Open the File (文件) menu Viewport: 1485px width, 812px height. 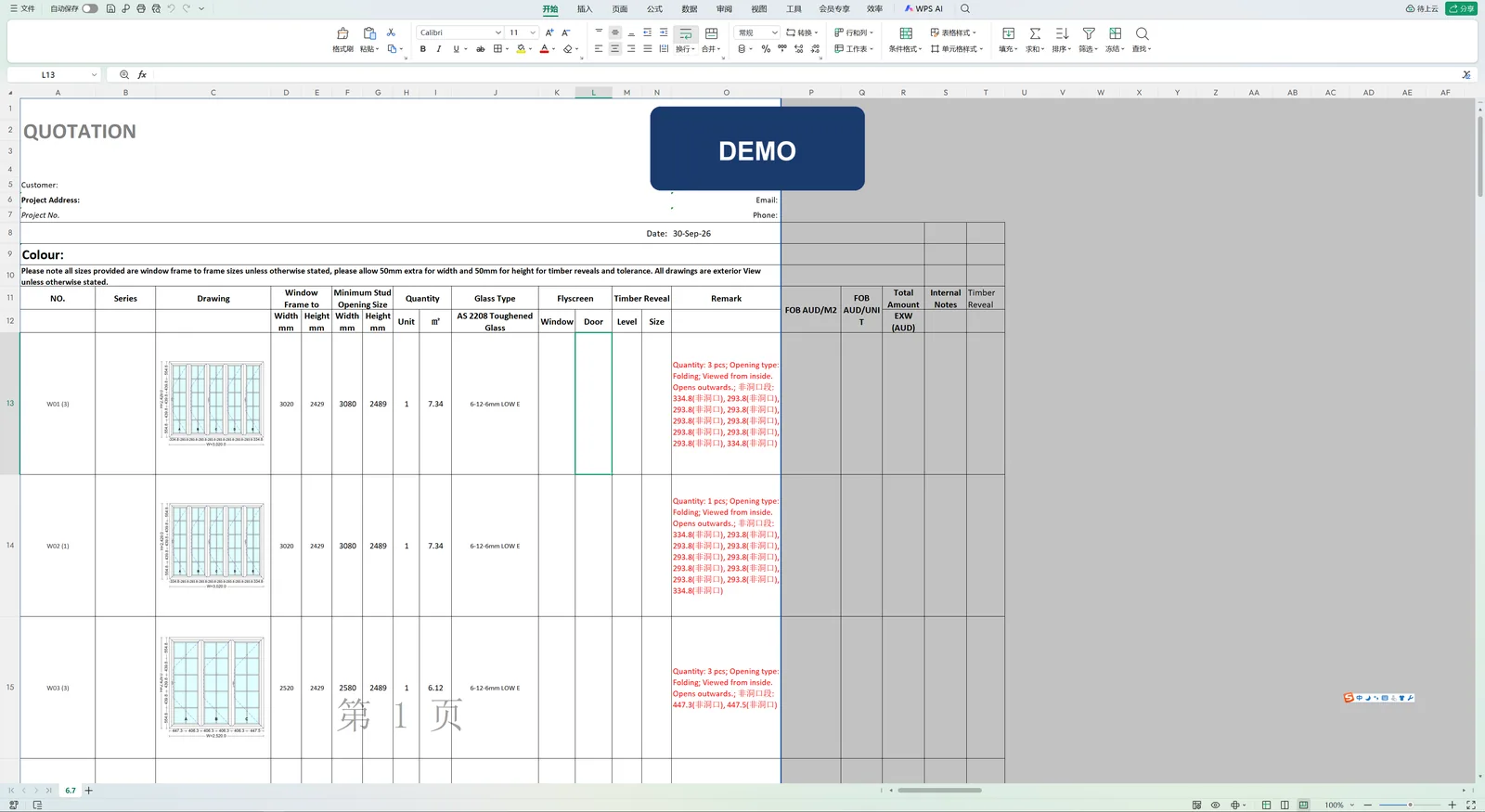click(22, 8)
